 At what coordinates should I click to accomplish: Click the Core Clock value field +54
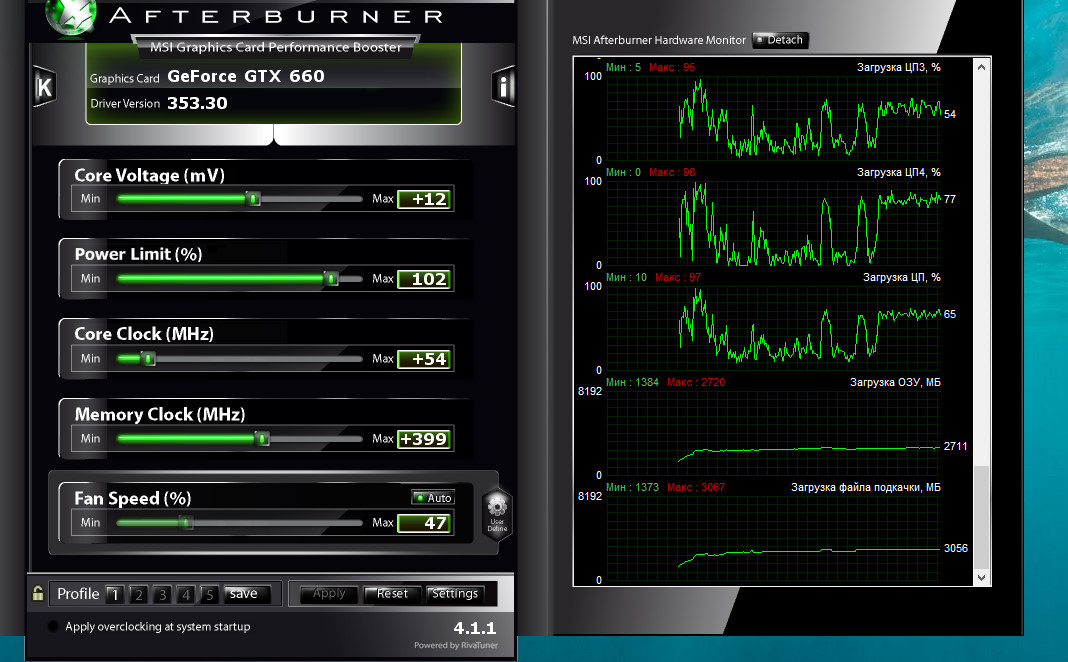click(x=425, y=359)
